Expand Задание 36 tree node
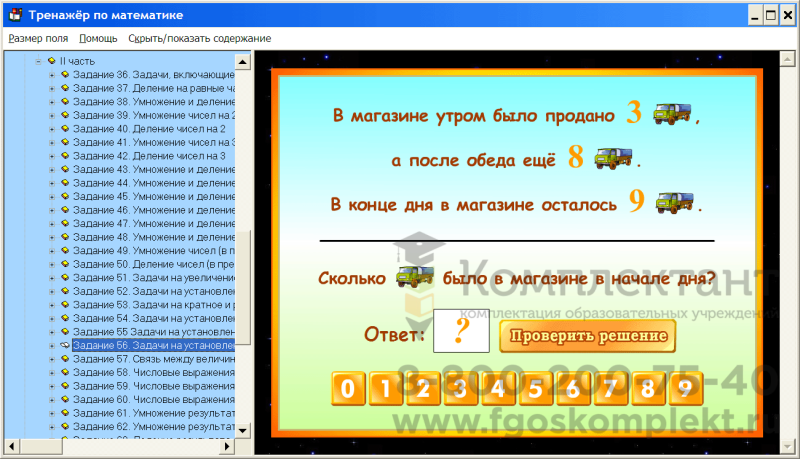 [x=52, y=75]
